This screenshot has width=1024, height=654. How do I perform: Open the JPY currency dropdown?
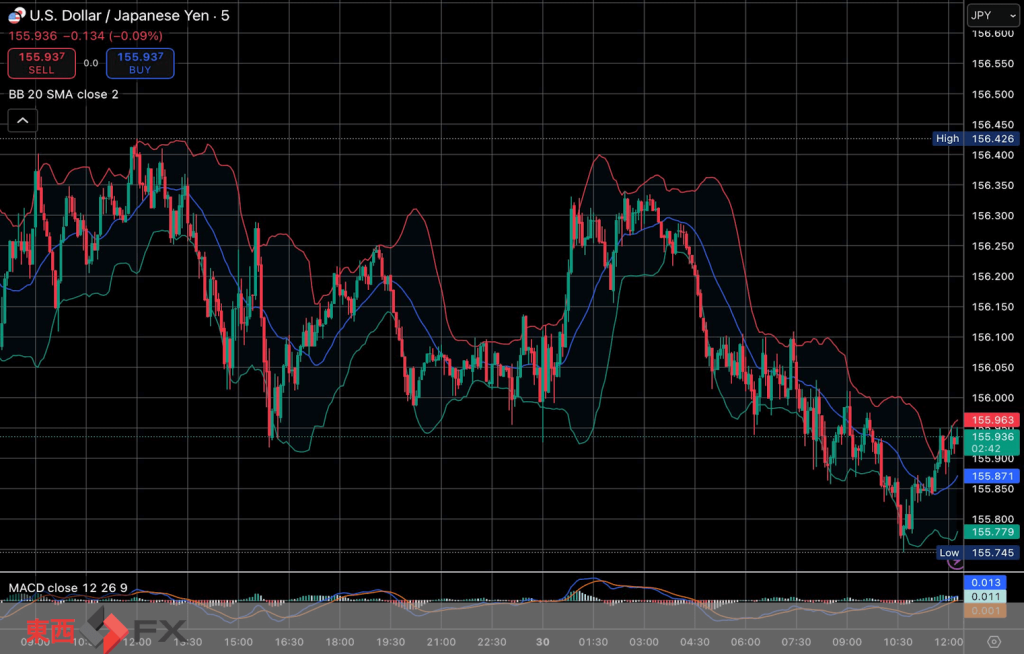[x=991, y=15]
